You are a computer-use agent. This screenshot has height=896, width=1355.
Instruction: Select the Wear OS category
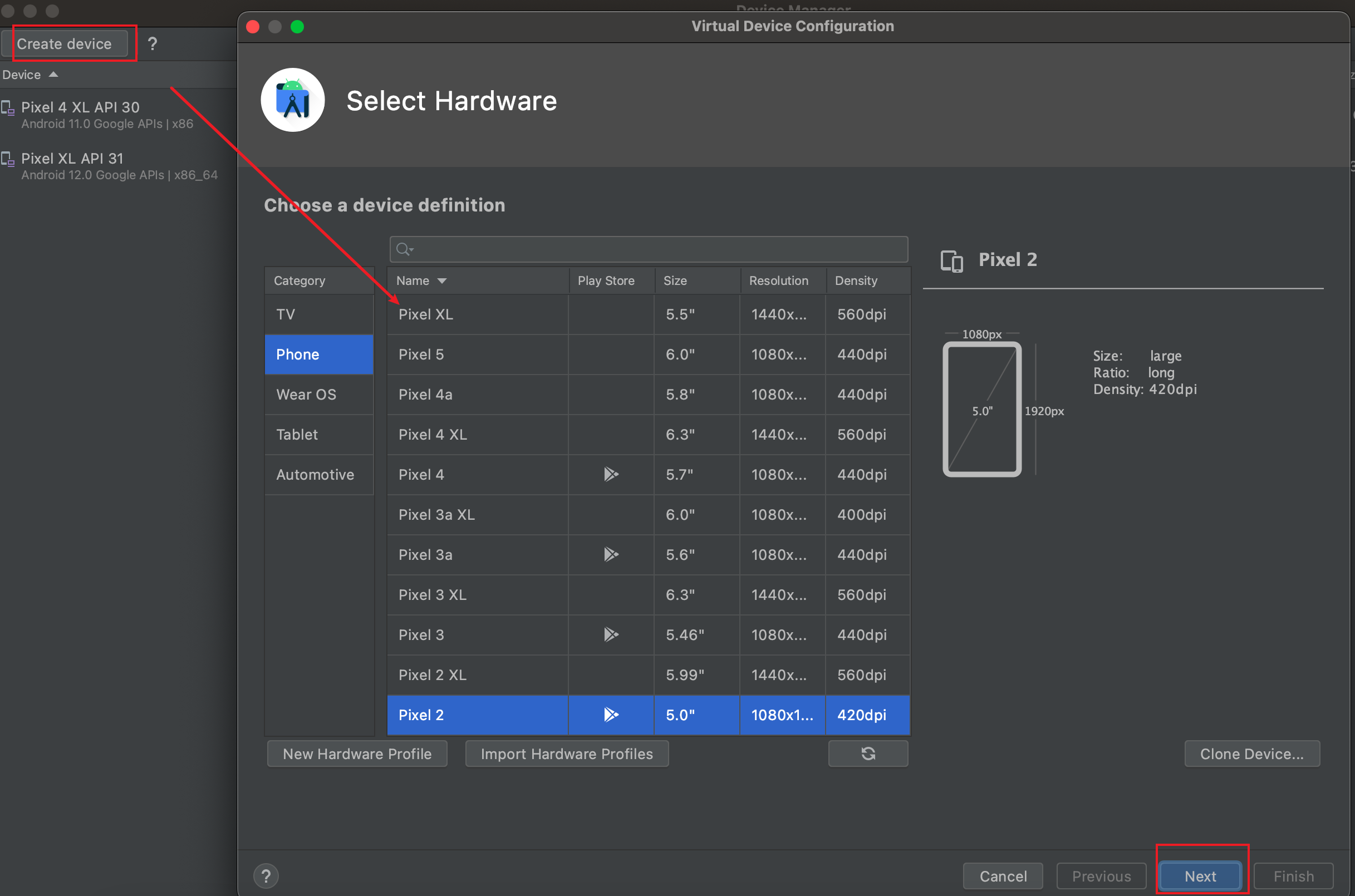click(x=319, y=394)
